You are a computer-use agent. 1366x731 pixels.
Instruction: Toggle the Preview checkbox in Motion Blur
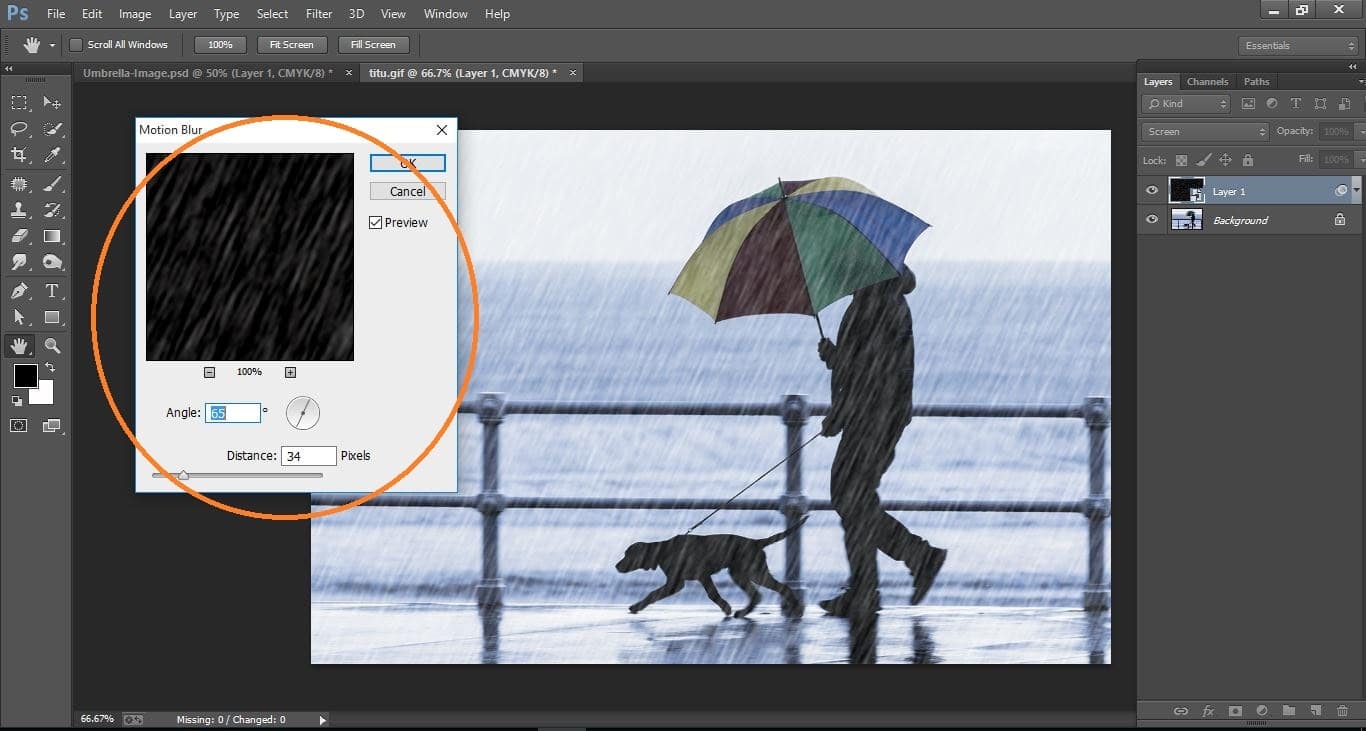click(373, 222)
